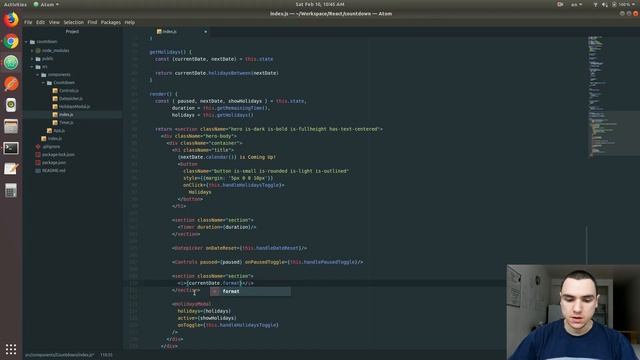This screenshot has width=640, height=360.
Task: Open index.js directly under src
Action: tap(55, 139)
